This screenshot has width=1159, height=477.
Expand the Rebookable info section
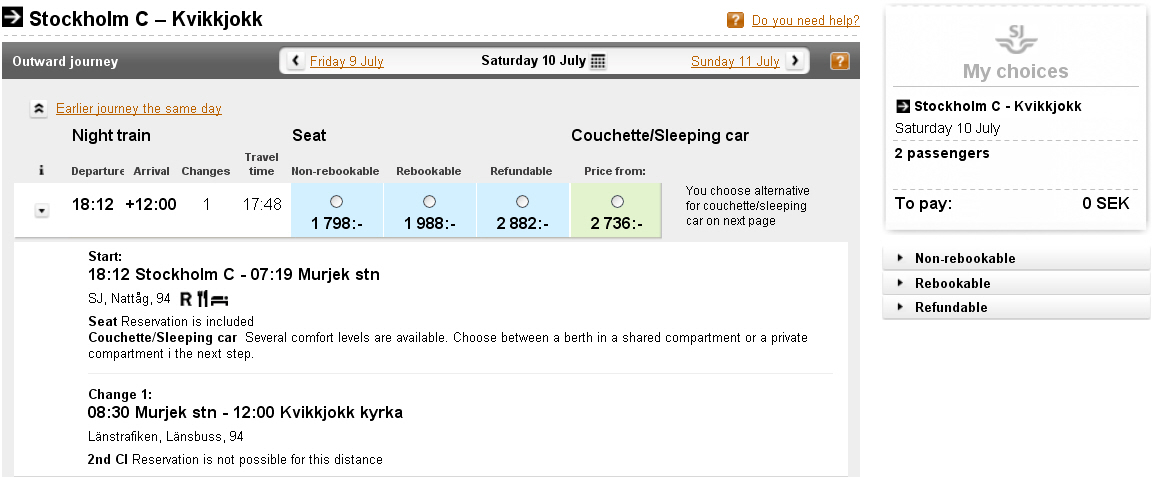point(1016,283)
